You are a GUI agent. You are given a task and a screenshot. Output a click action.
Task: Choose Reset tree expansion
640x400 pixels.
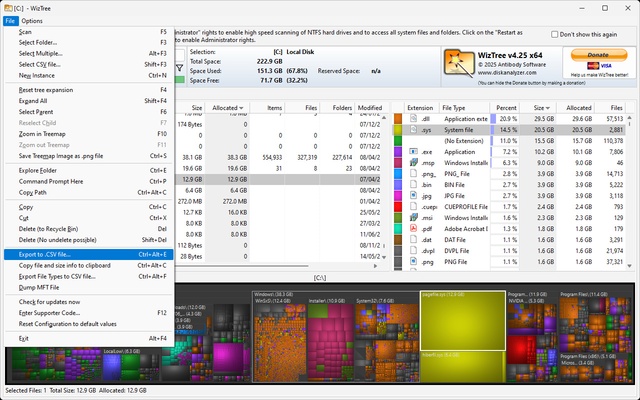pos(89,90)
